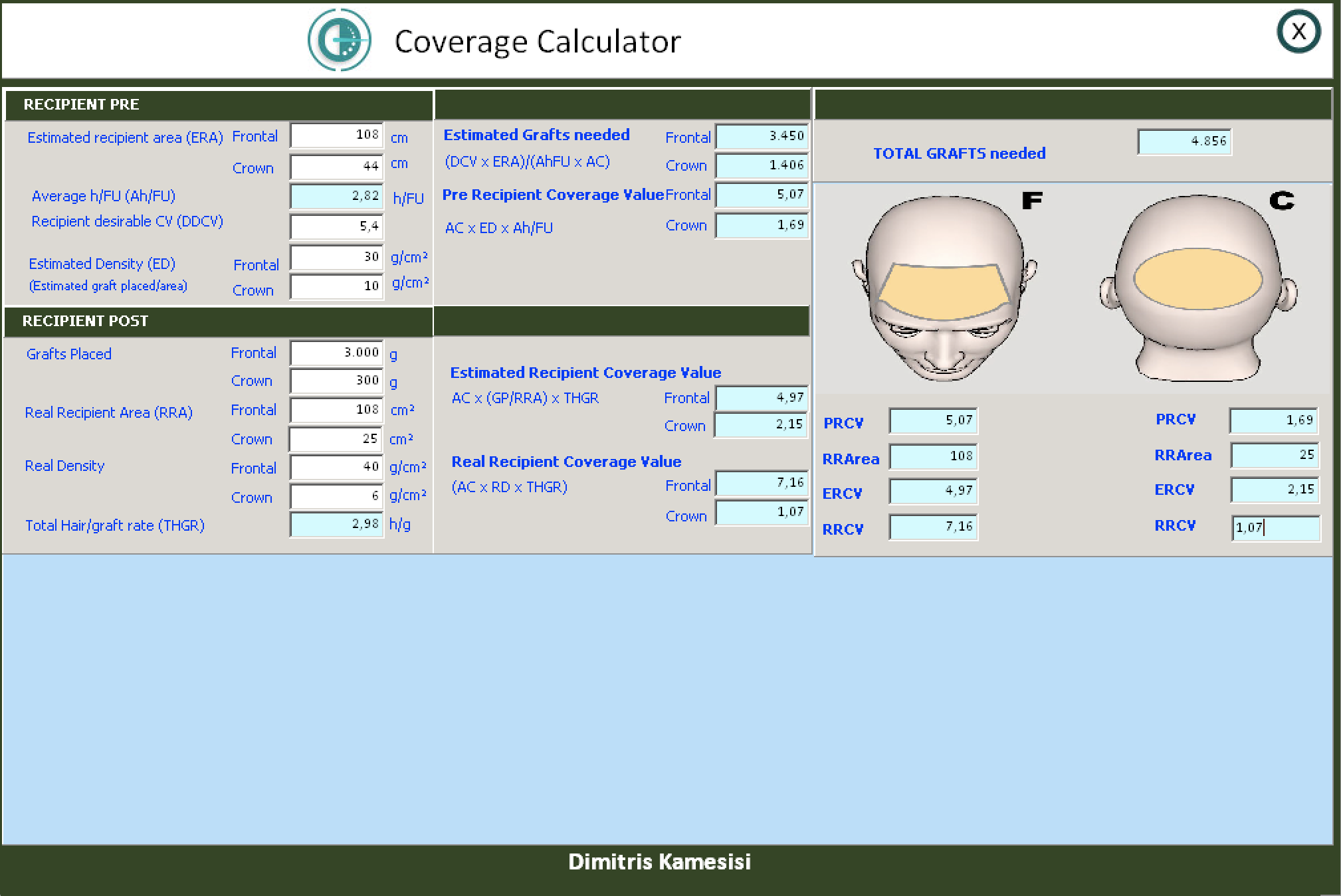1341x896 pixels.
Task: Click the crown RRCV field showing 1,07
Action: (1275, 528)
